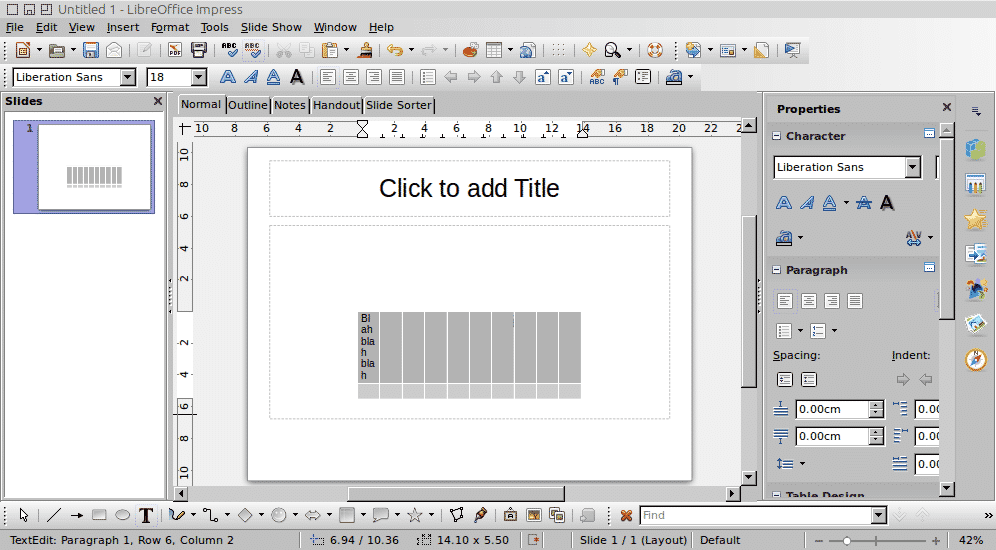Open font name dropdown in toolbar
This screenshot has width=996, height=550.
[128, 77]
